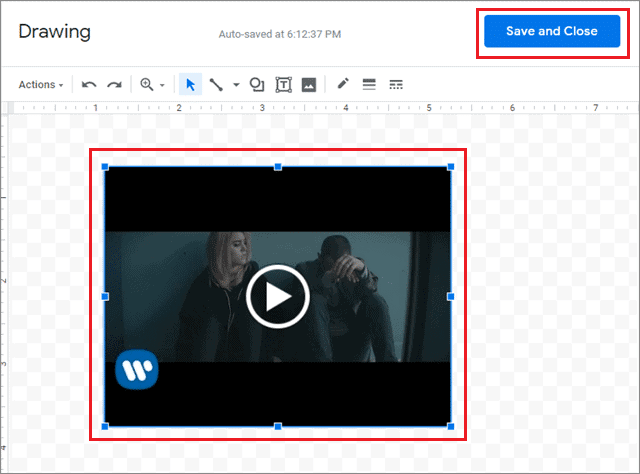Open the border color pencil tool
Image resolution: width=640 pixels, height=474 pixels.
(343, 85)
